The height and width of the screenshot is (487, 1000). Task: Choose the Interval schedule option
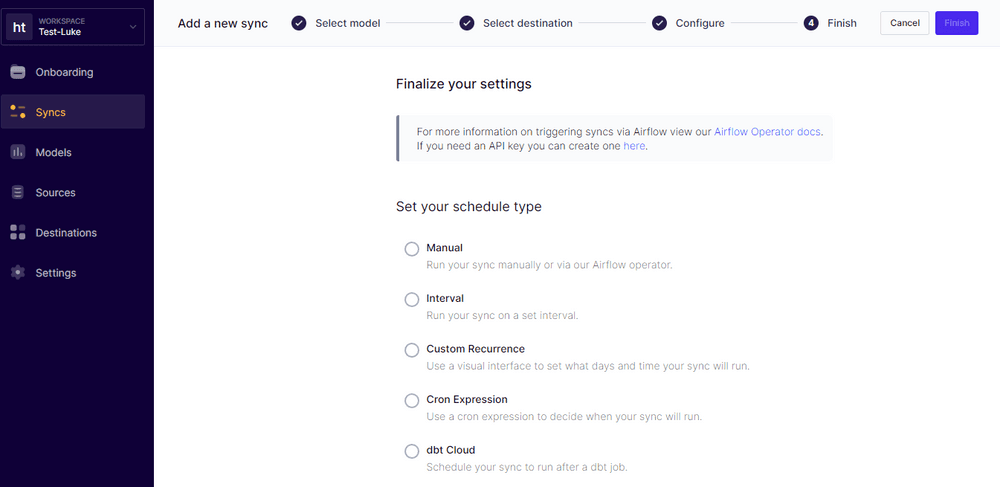click(411, 300)
